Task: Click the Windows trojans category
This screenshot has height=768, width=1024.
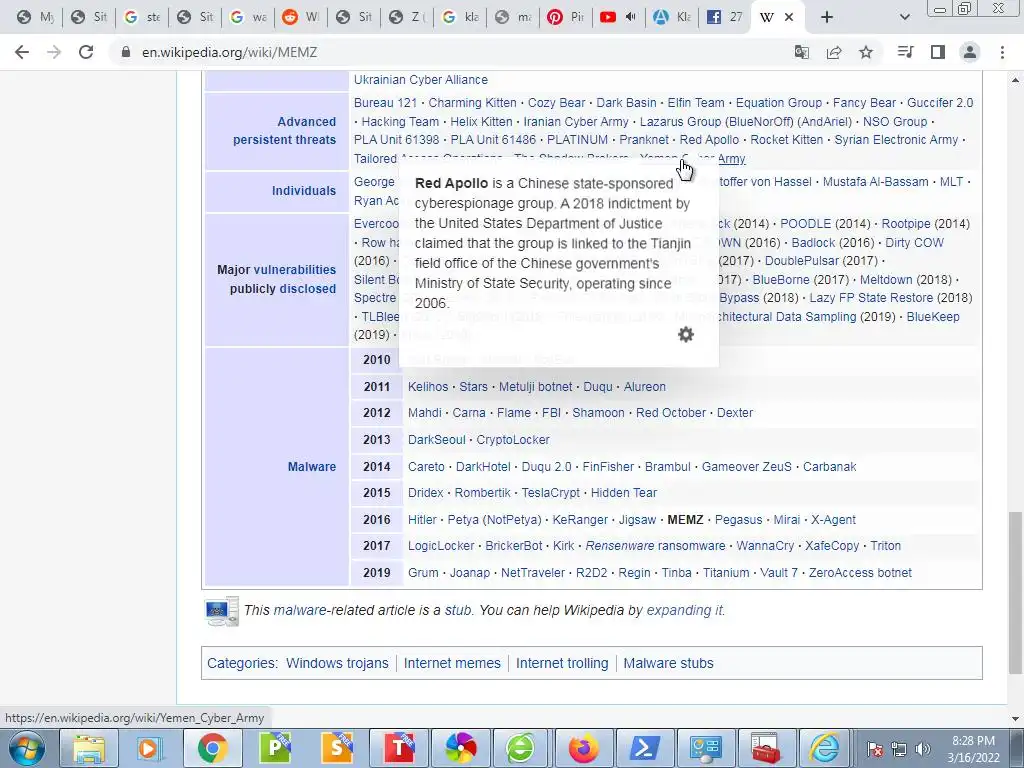Action: (x=337, y=663)
